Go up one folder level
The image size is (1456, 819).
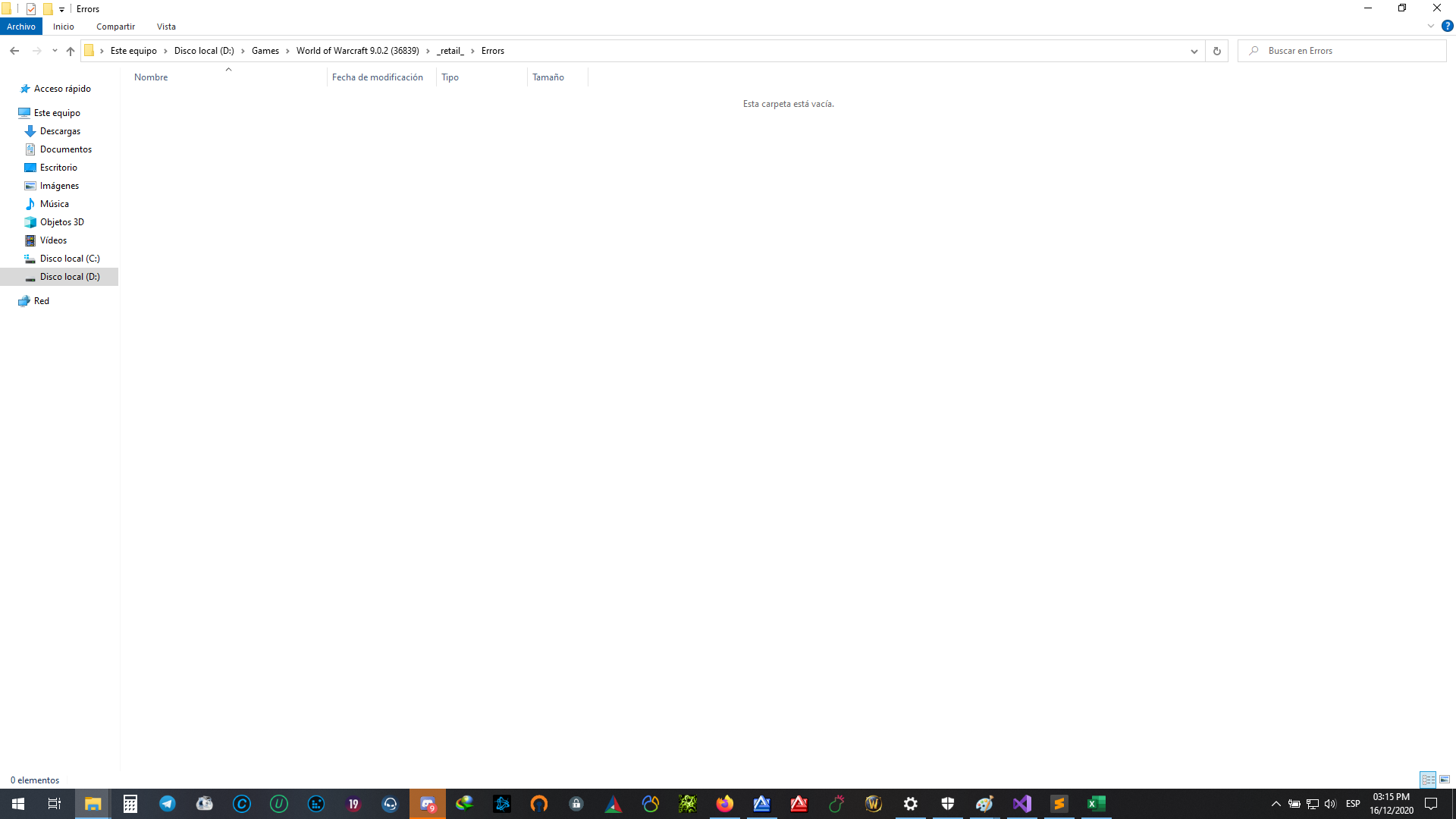click(x=71, y=51)
